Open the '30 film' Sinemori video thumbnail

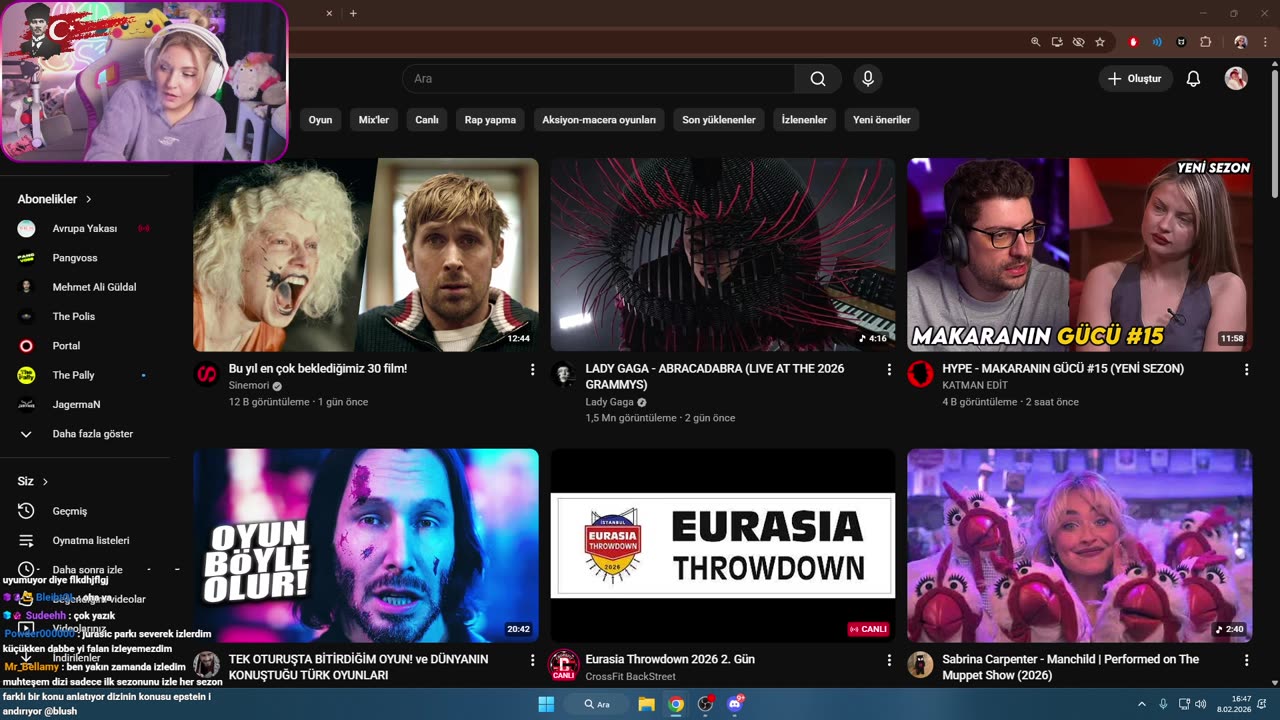[x=366, y=255]
